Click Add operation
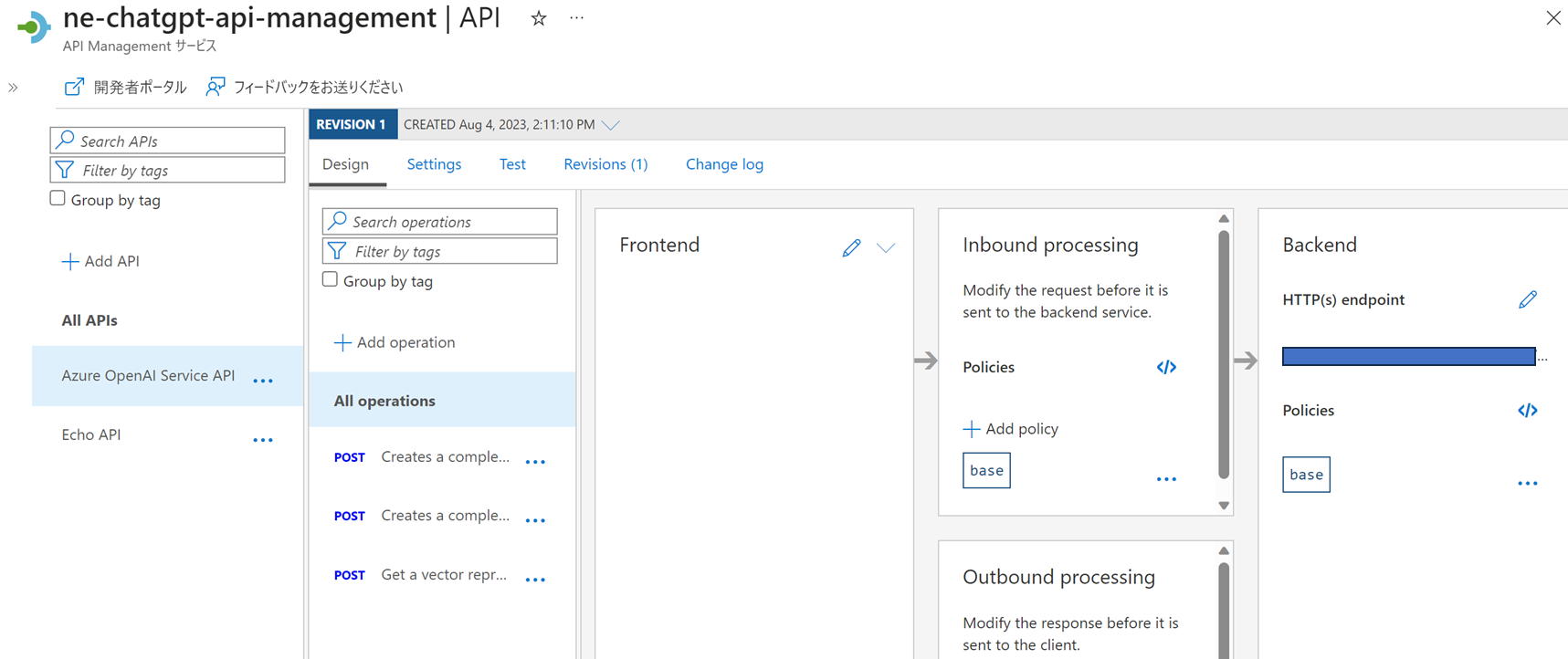 (x=395, y=342)
